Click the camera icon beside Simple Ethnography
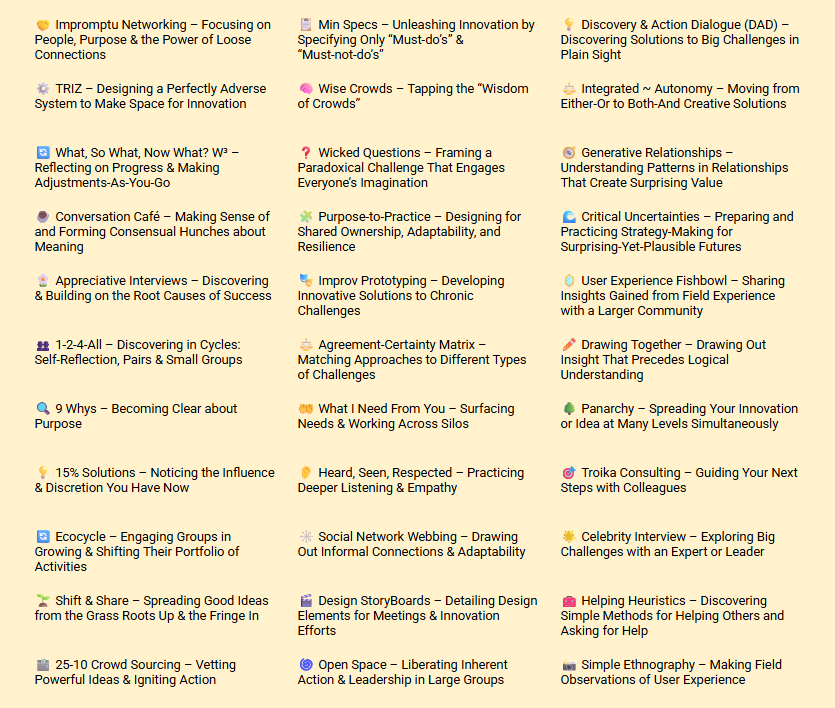Viewport: 835px width, 708px height. pos(569,665)
